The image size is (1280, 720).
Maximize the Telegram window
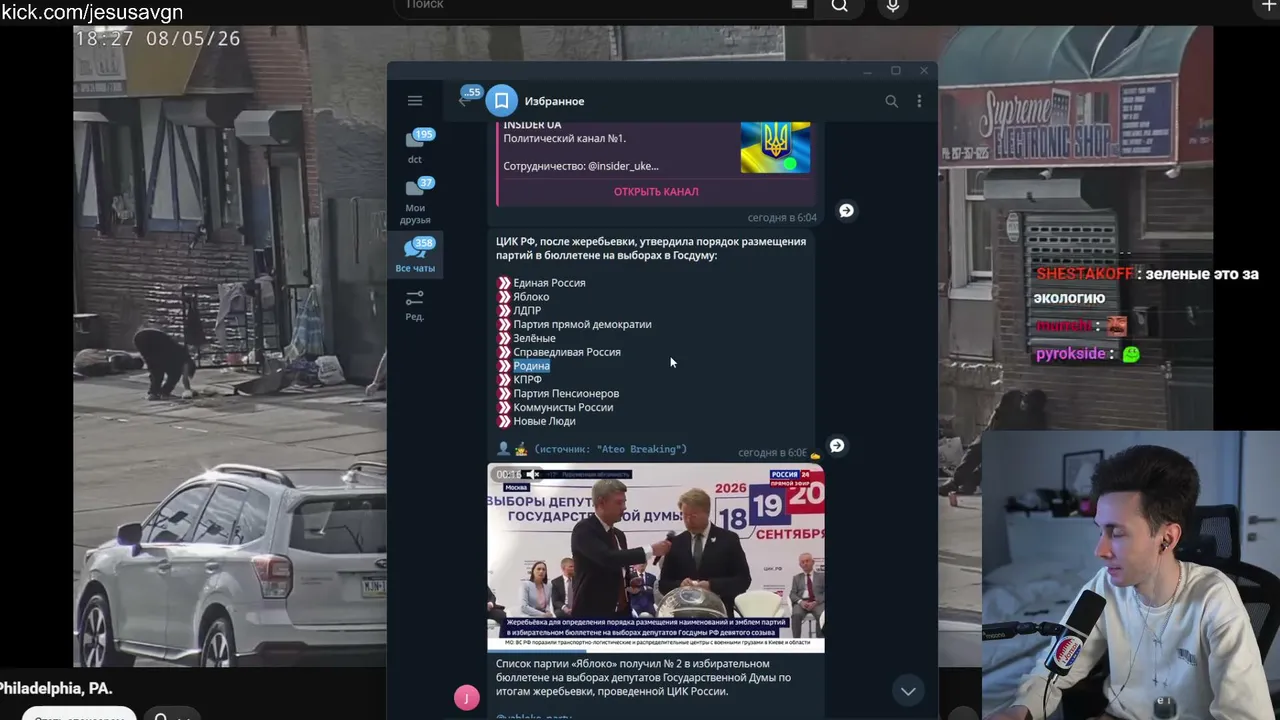pyautogui.click(x=896, y=70)
